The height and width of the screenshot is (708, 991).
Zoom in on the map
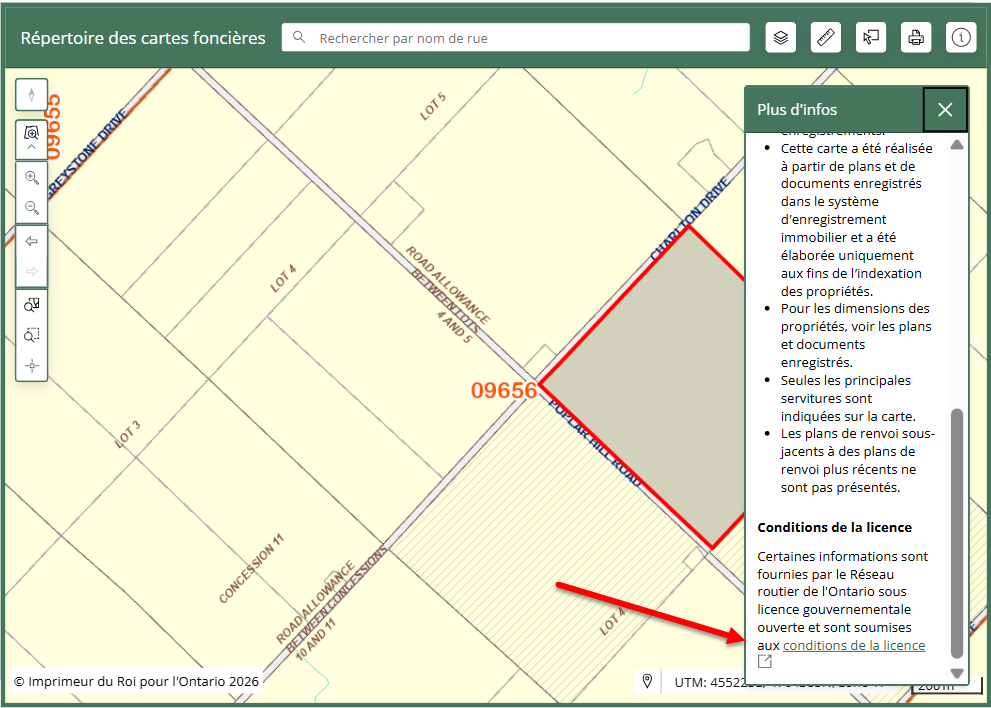(32, 178)
